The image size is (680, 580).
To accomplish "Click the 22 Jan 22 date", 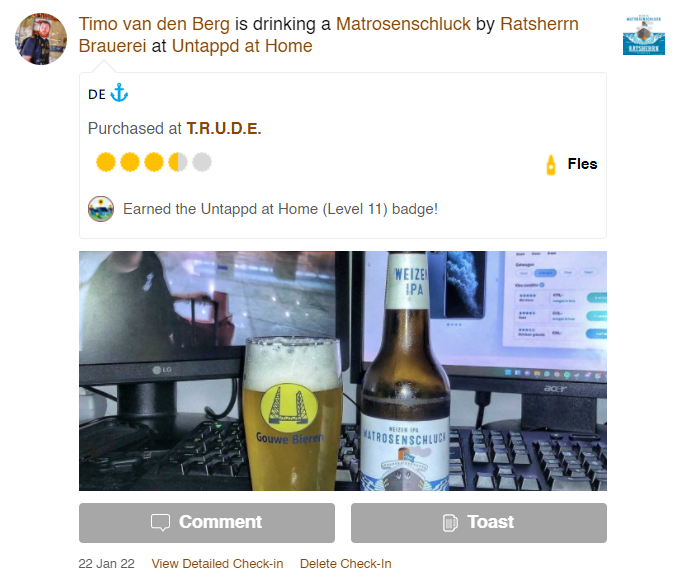I will pos(107,564).
